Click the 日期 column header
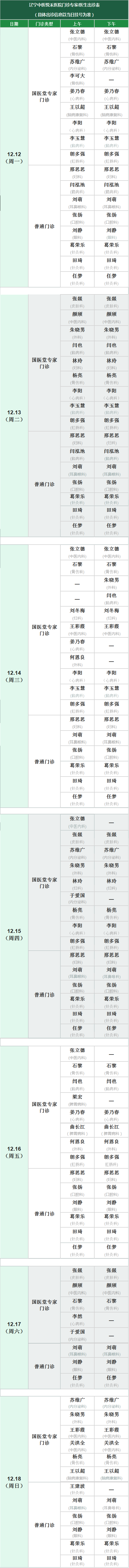This screenshot has width=129, height=1568. (14, 24)
